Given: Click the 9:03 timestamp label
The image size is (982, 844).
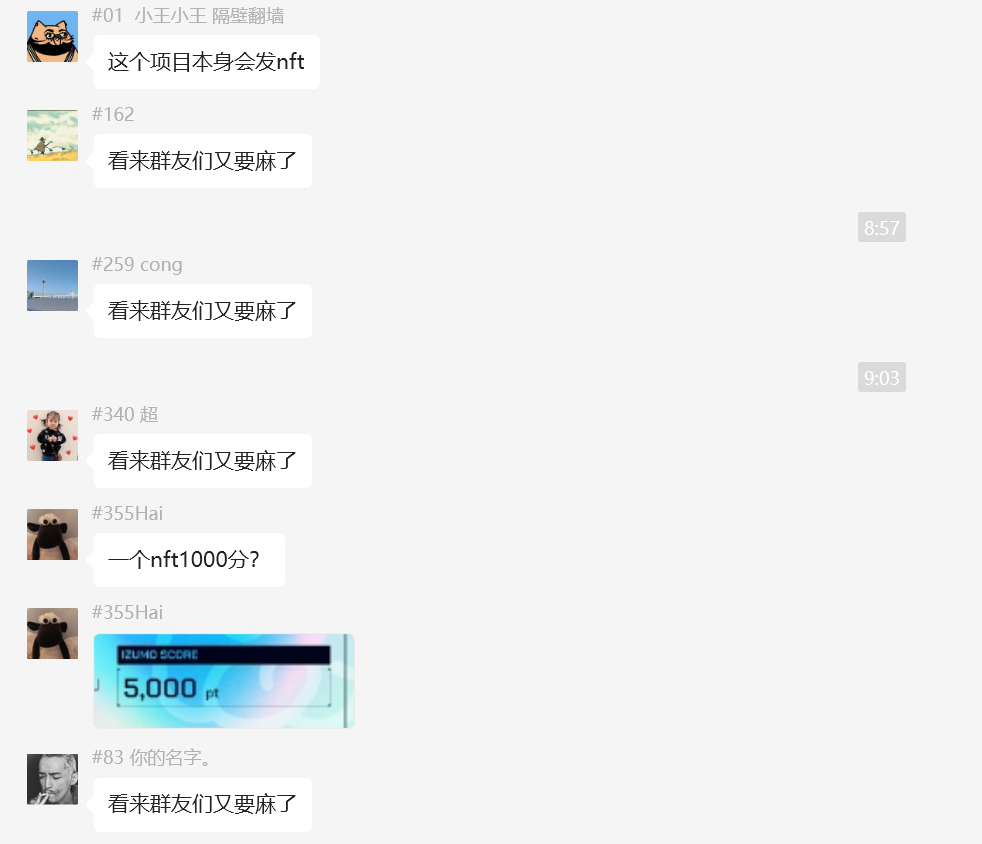Looking at the screenshot, I should tap(882, 378).
